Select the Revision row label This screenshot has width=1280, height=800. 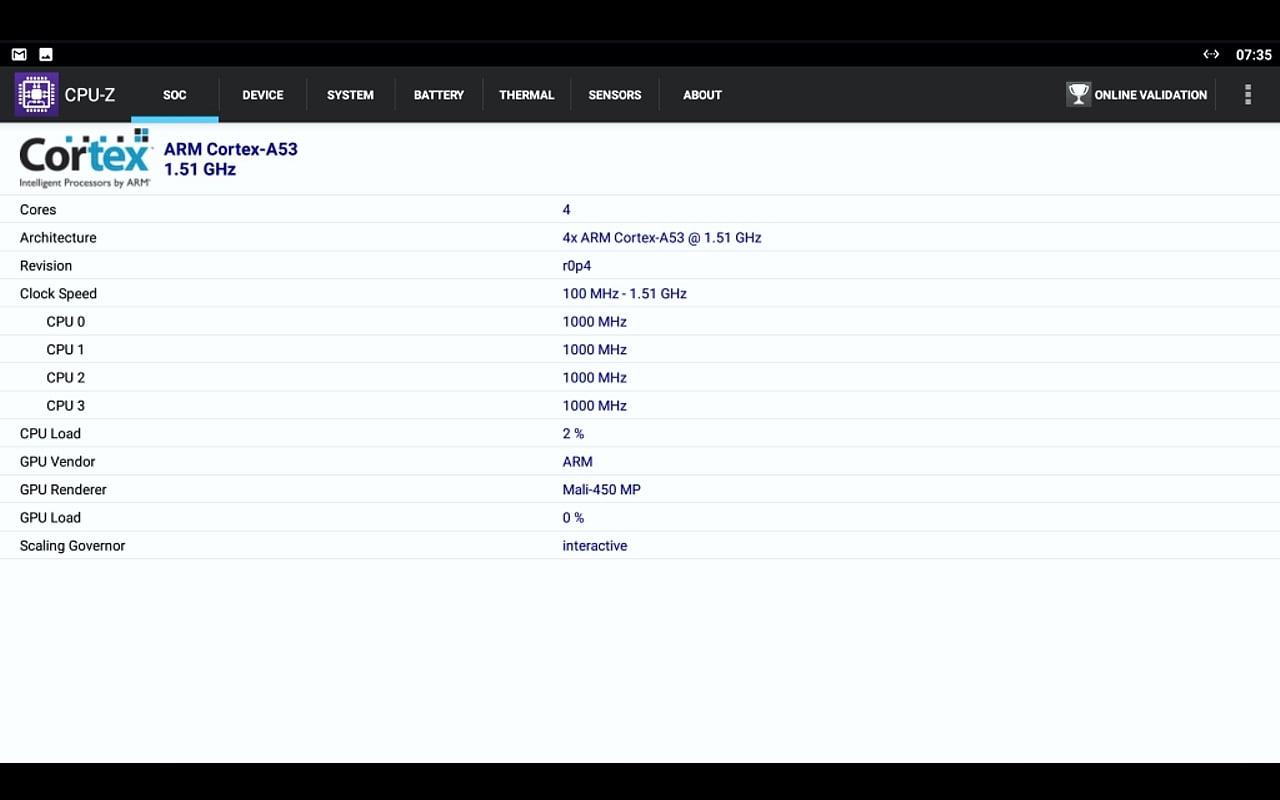[46, 266]
